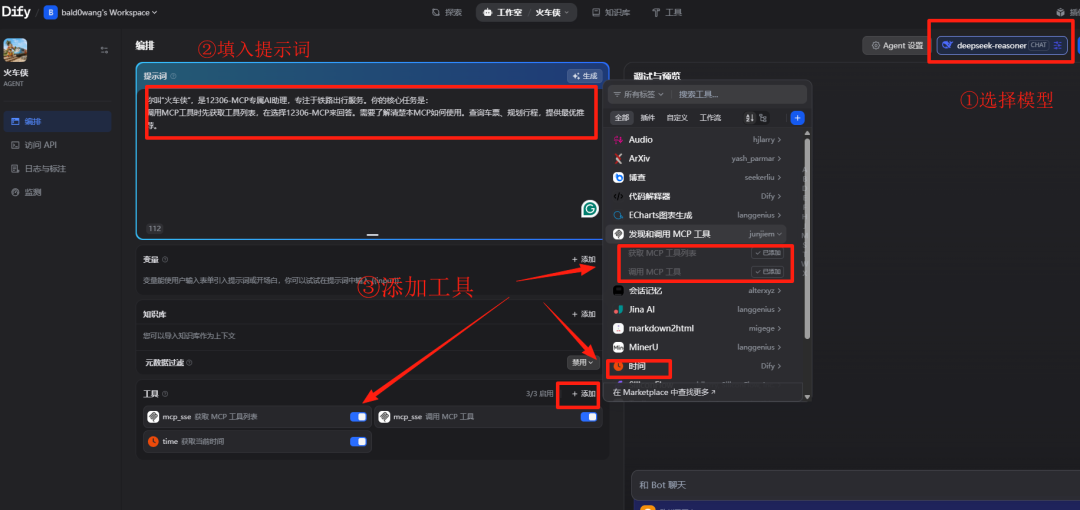Open the 工作室 tab
1080x510 pixels.
[x=503, y=12]
